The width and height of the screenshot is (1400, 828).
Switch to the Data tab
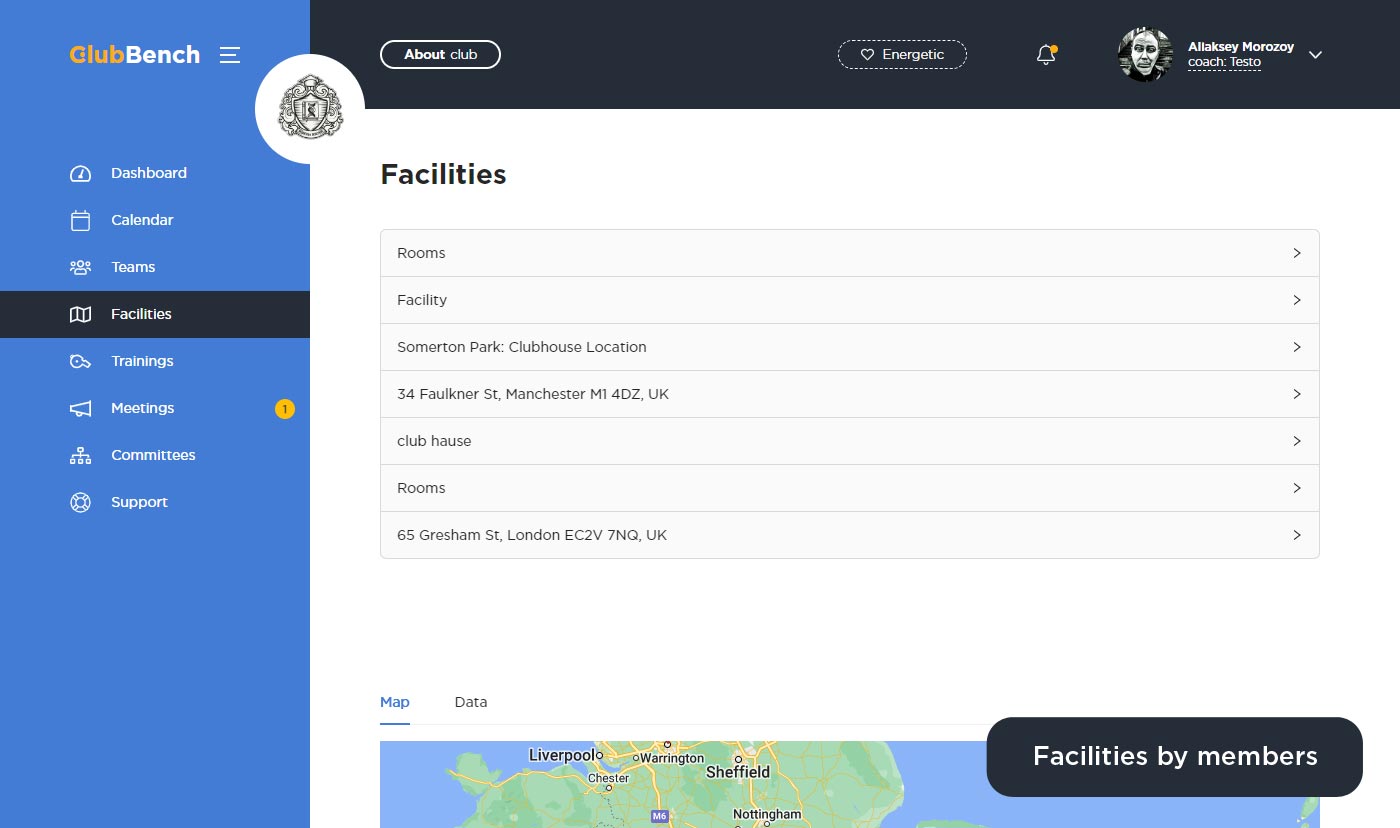471,702
